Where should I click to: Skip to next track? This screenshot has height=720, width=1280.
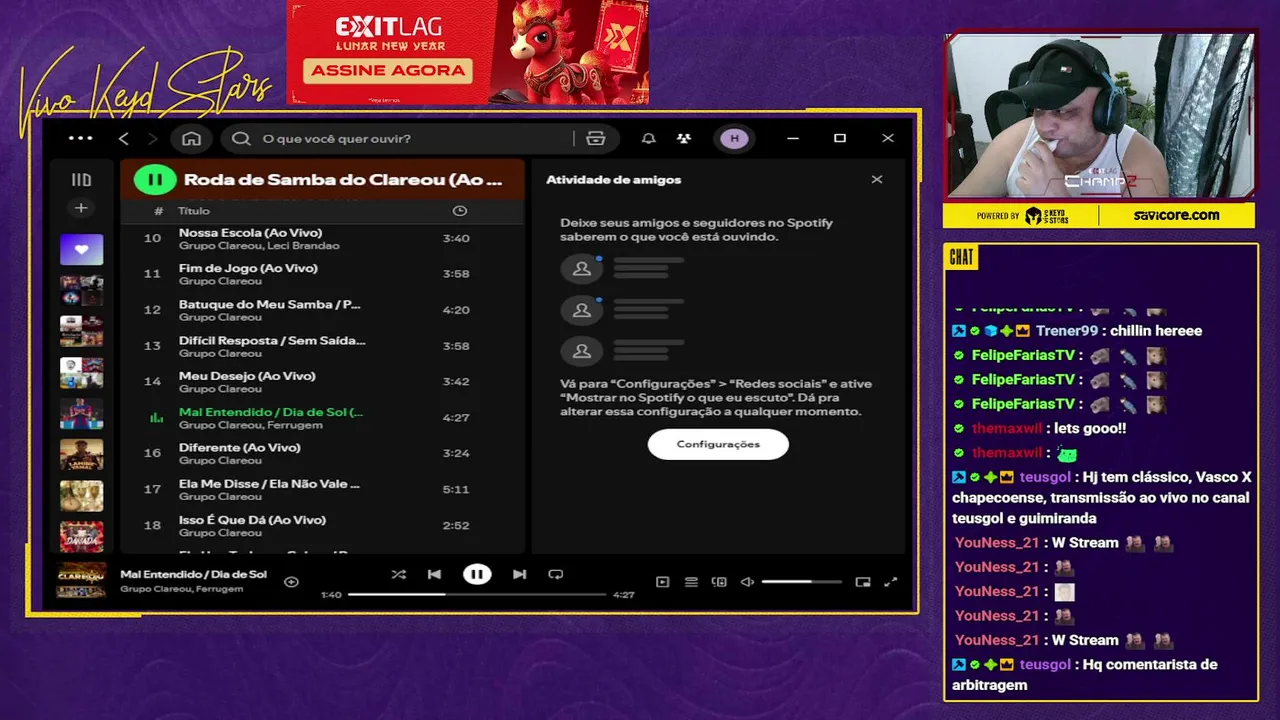519,574
